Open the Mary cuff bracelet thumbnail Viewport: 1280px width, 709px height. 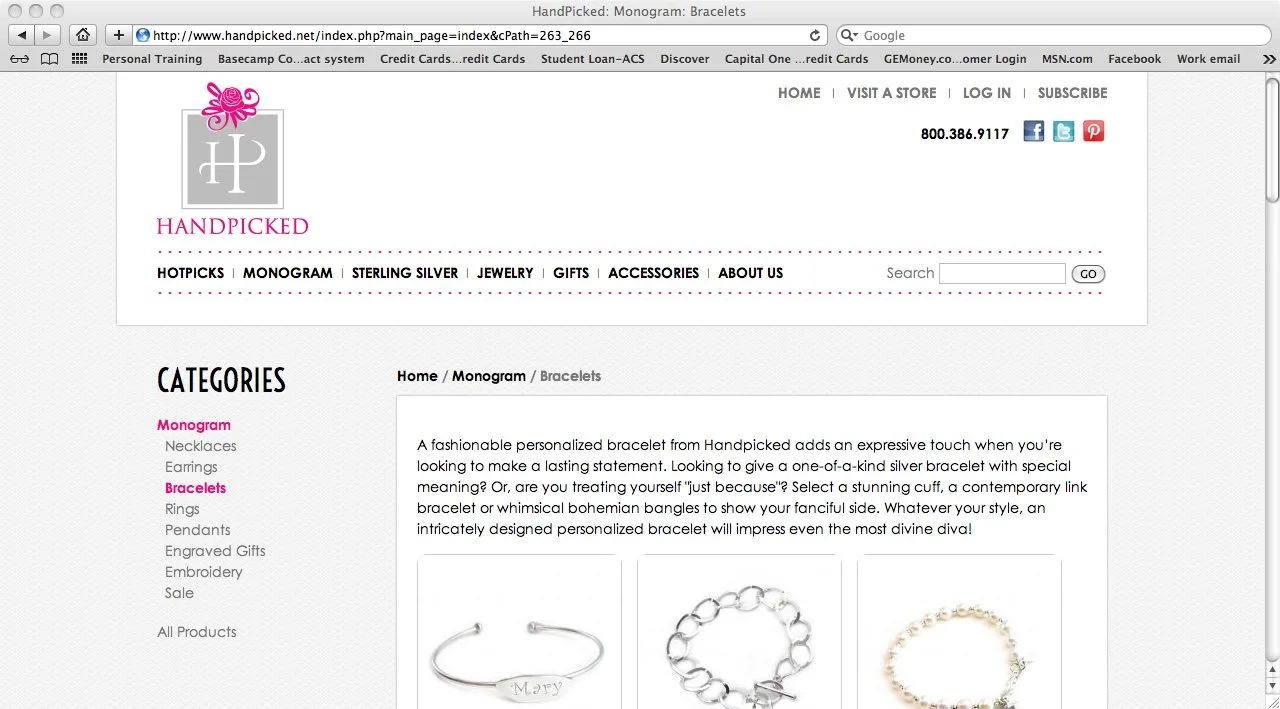(x=519, y=632)
